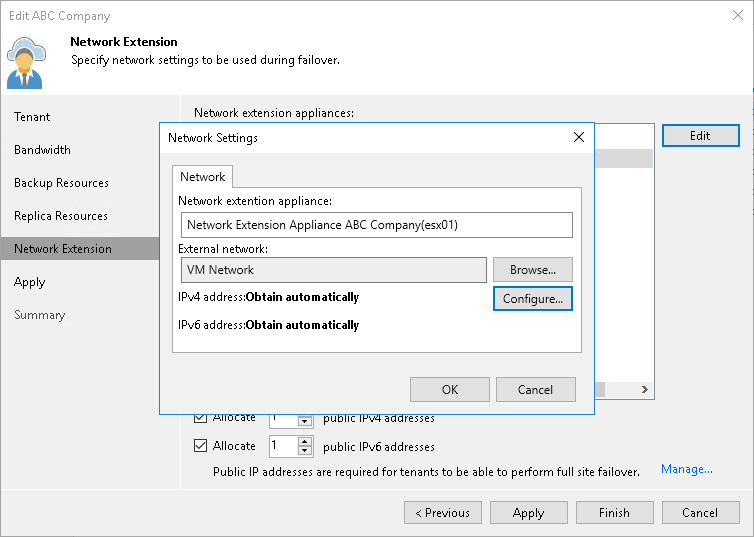754x537 pixels.
Task: Confirm Network Settings with OK
Action: (450, 390)
